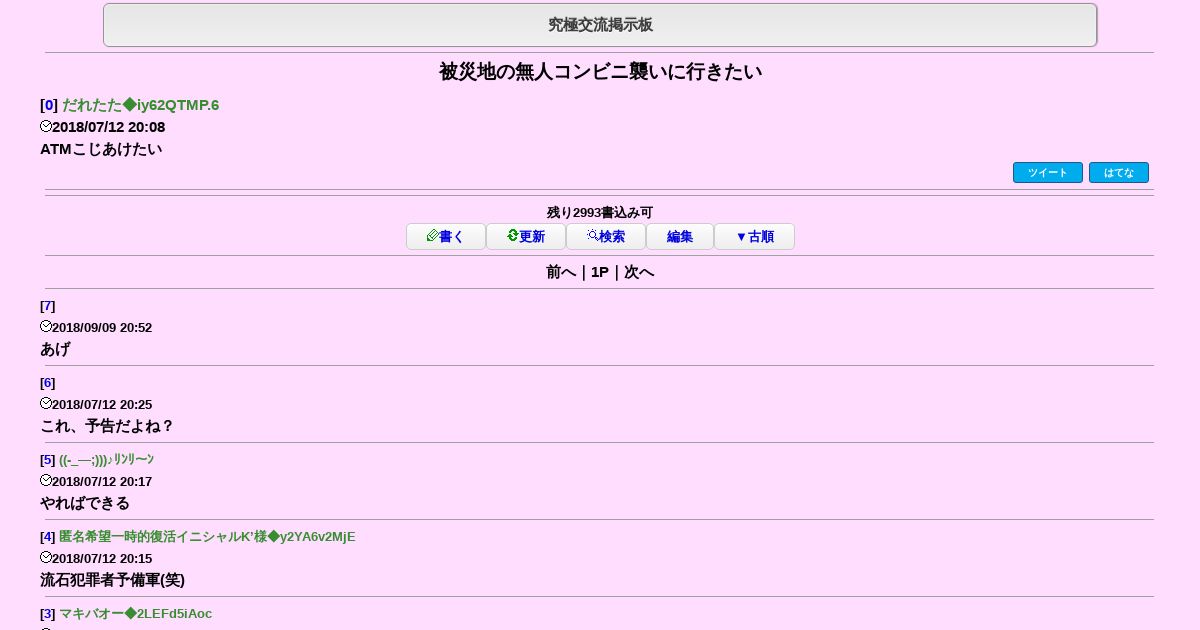Open the 書く write-post button
The height and width of the screenshot is (630, 1200).
pos(446,237)
